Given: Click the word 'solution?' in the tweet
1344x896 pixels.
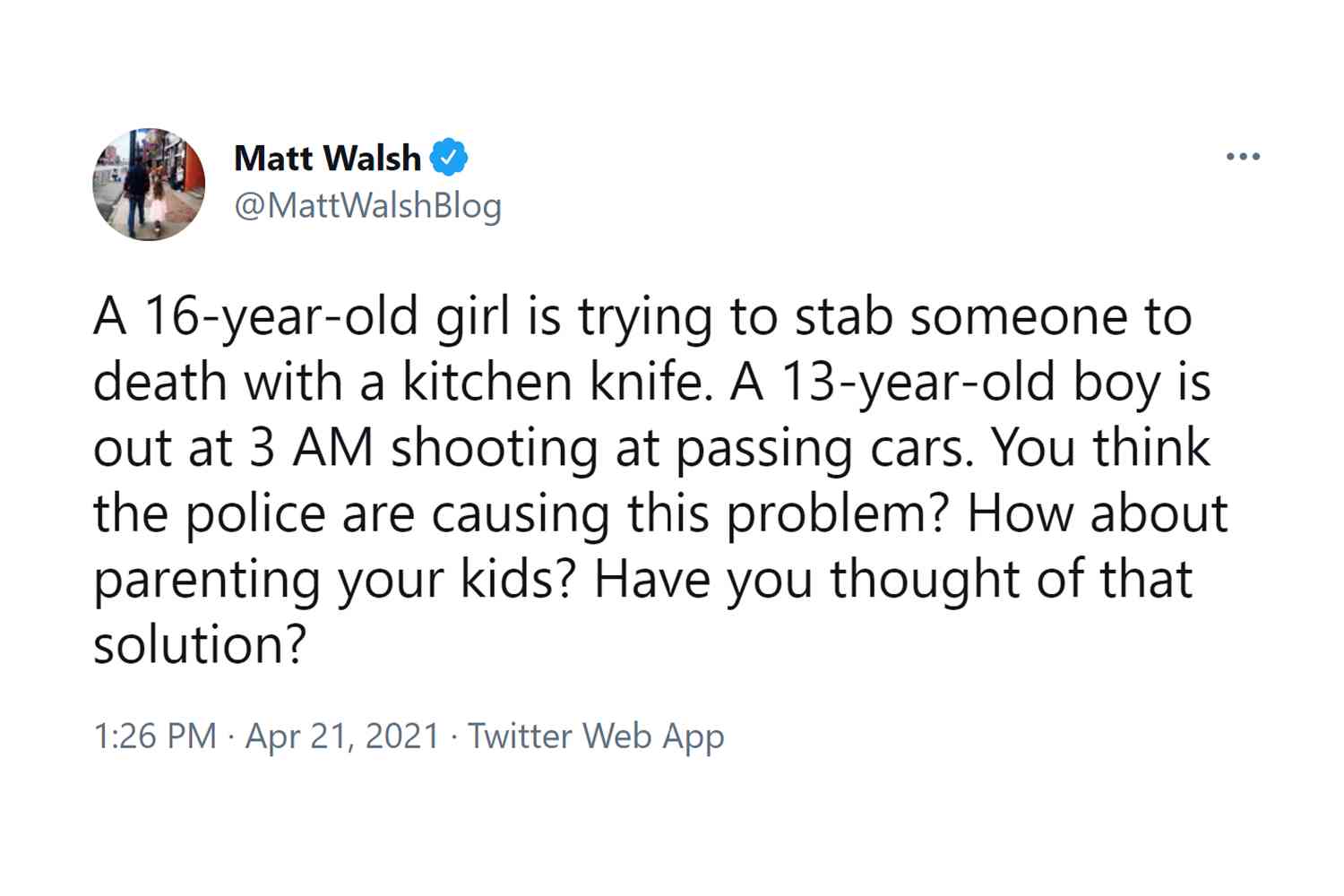Looking at the screenshot, I should pos(200,643).
